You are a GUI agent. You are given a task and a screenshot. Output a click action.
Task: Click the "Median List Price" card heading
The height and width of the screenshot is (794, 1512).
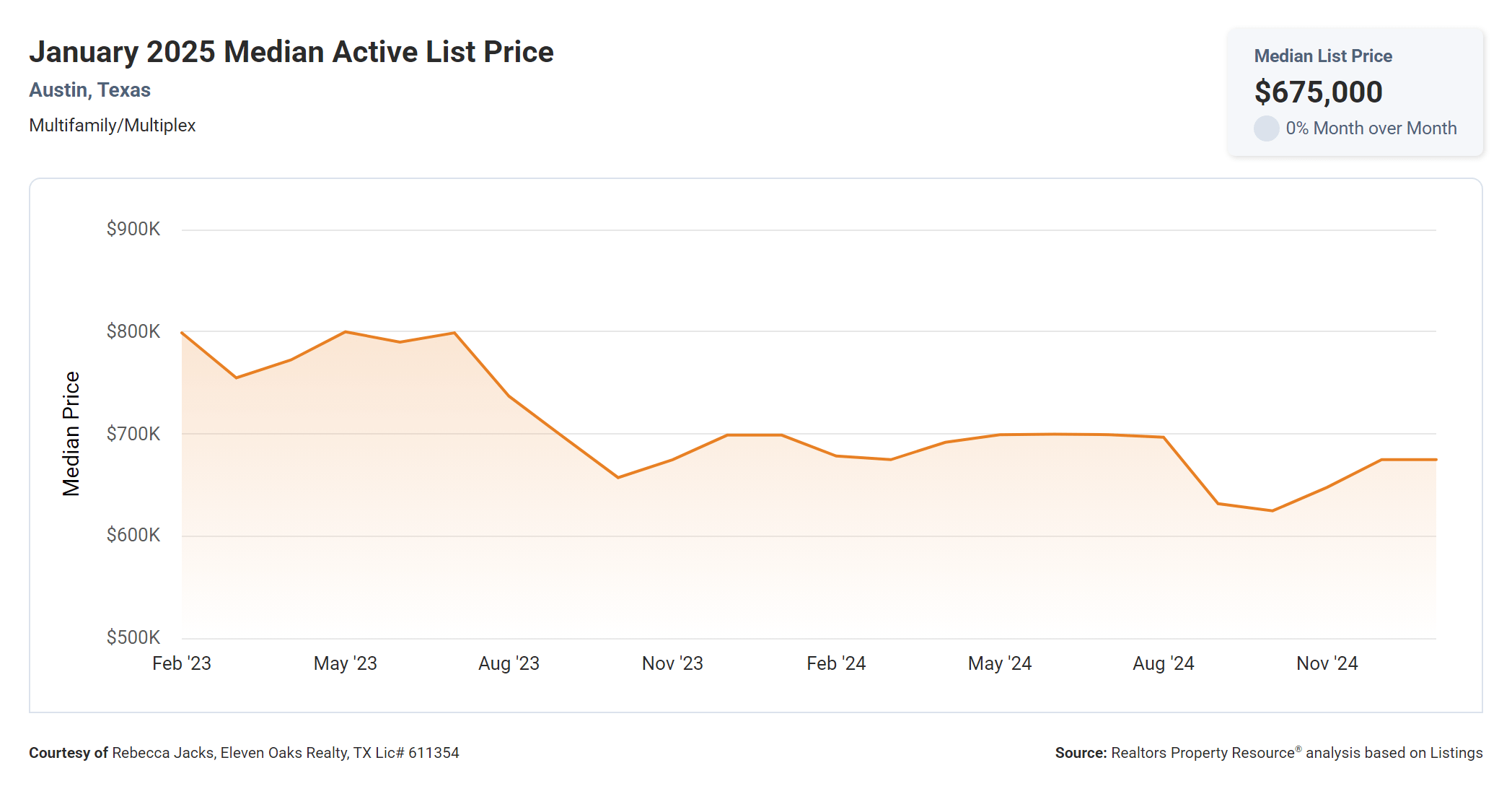[1323, 56]
